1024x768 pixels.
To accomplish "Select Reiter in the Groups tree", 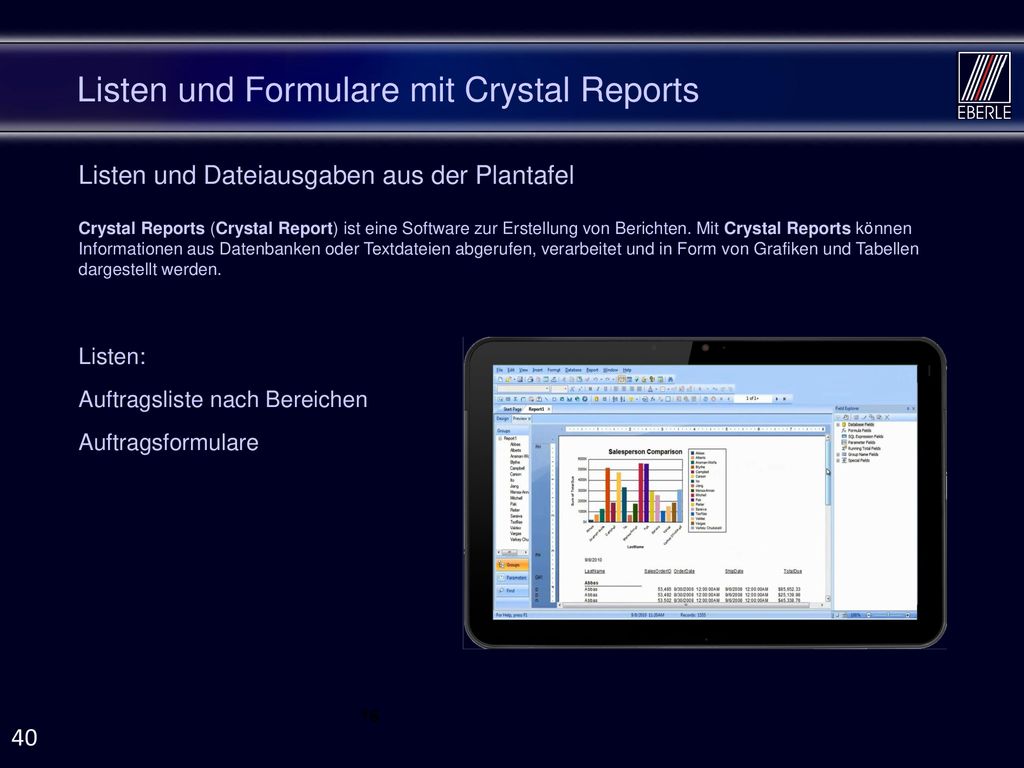I will (x=515, y=510).
